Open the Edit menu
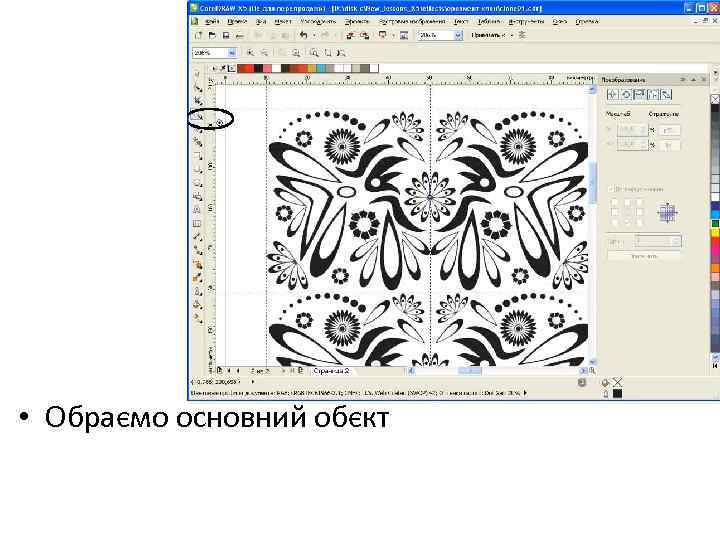This screenshot has width=720, height=540. [237, 21]
